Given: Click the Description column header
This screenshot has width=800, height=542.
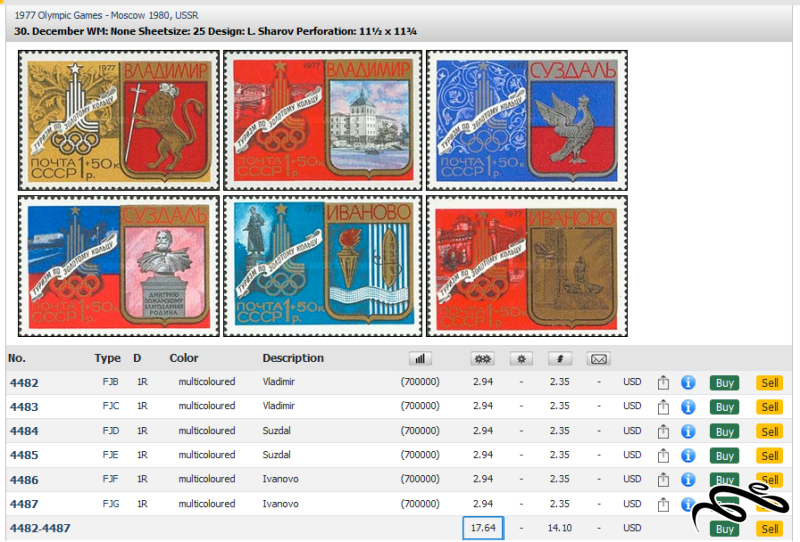Looking at the screenshot, I should (x=293, y=358).
